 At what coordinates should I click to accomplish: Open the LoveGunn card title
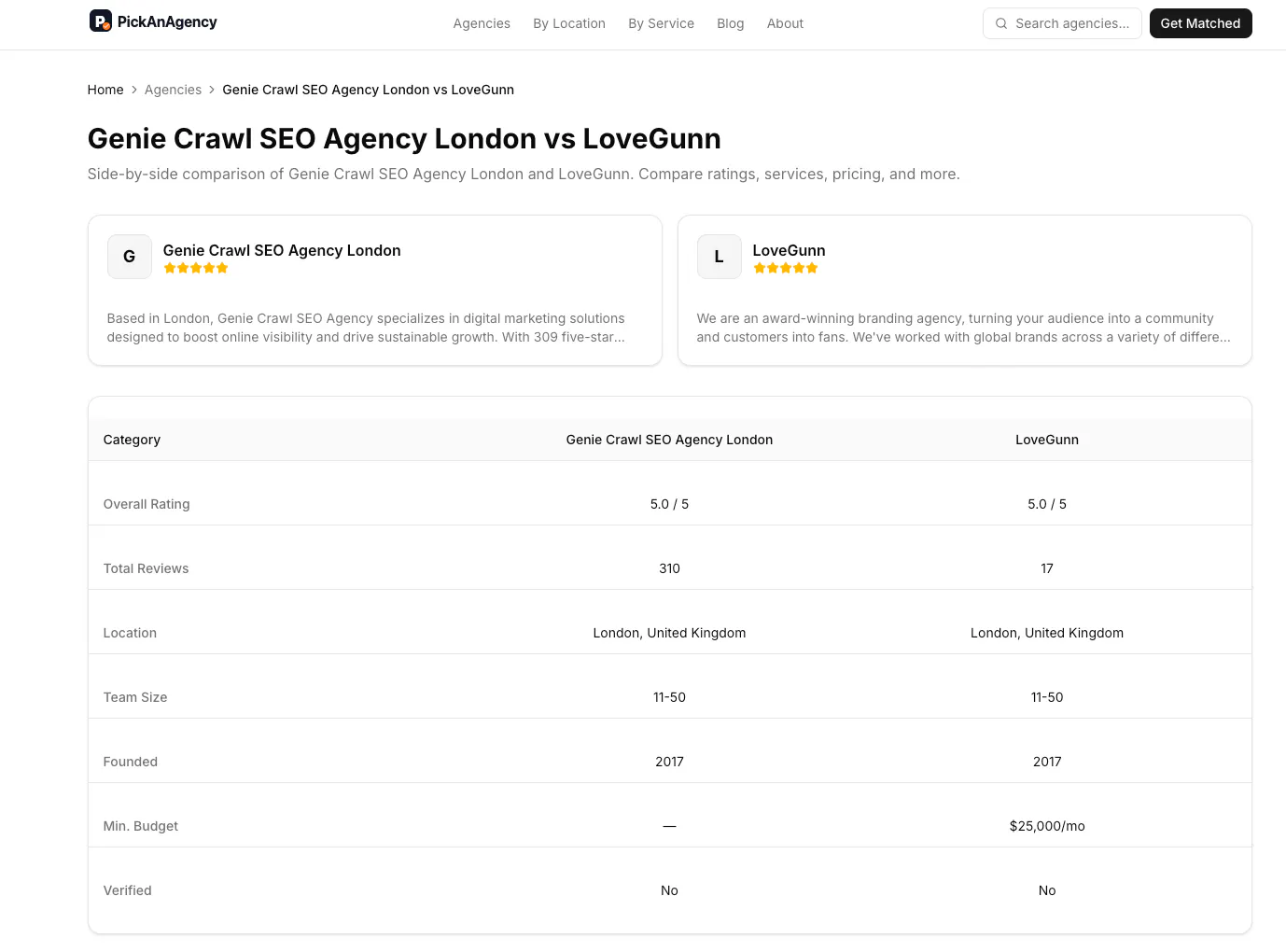click(x=789, y=250)
